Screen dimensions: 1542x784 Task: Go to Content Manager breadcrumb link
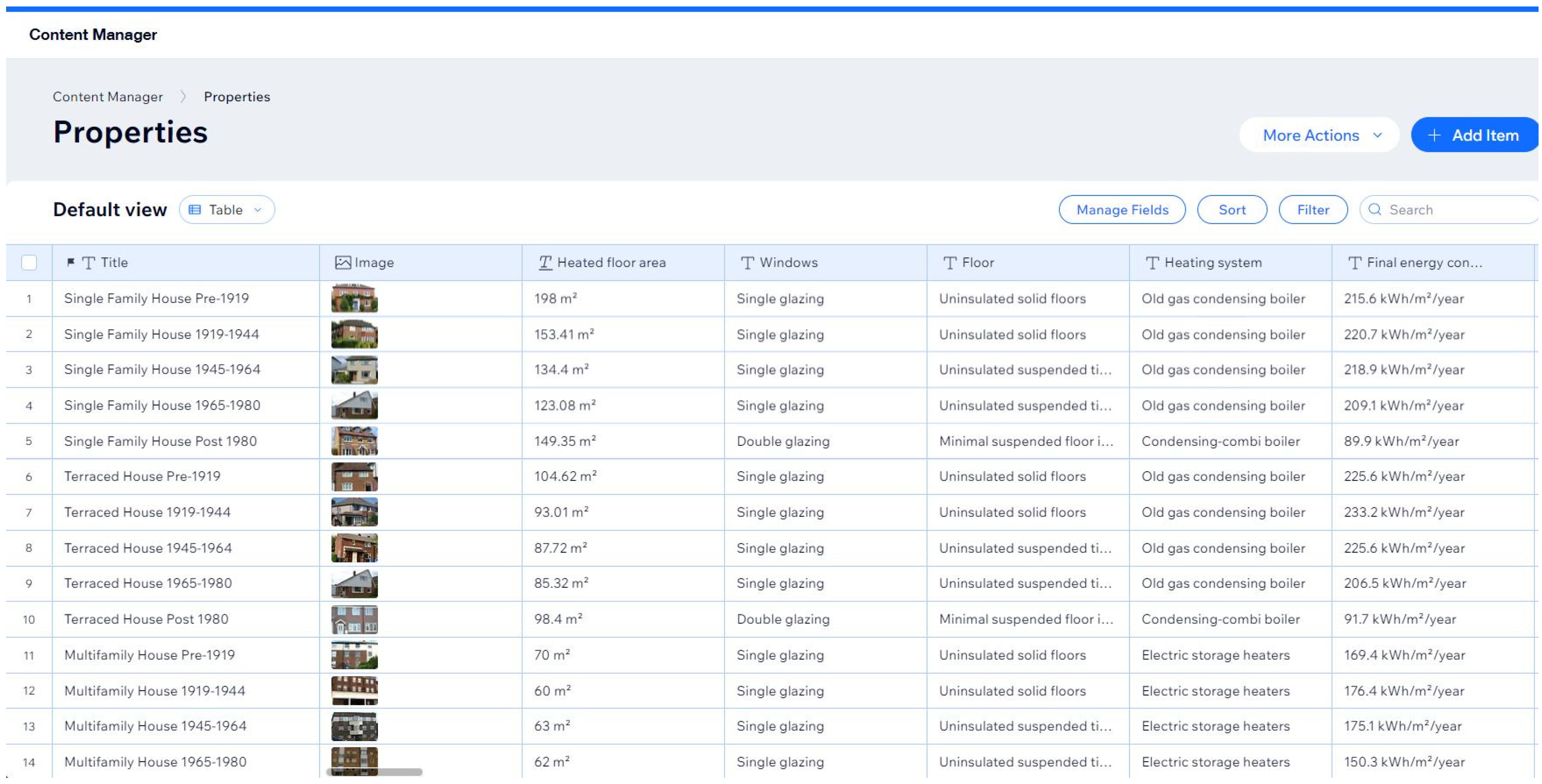click(x=108, y=97)
